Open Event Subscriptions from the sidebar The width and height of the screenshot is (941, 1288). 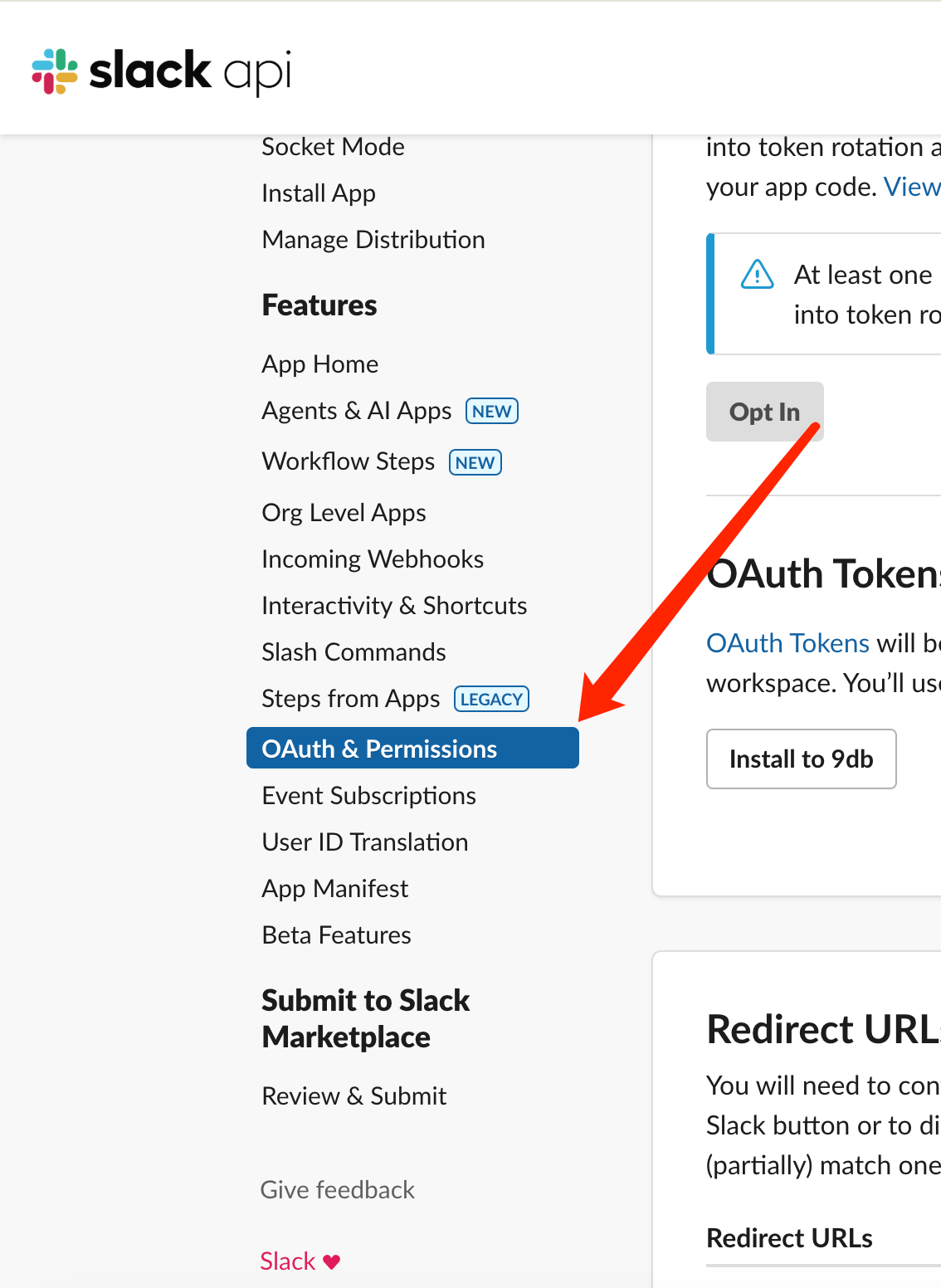[368, 795]
